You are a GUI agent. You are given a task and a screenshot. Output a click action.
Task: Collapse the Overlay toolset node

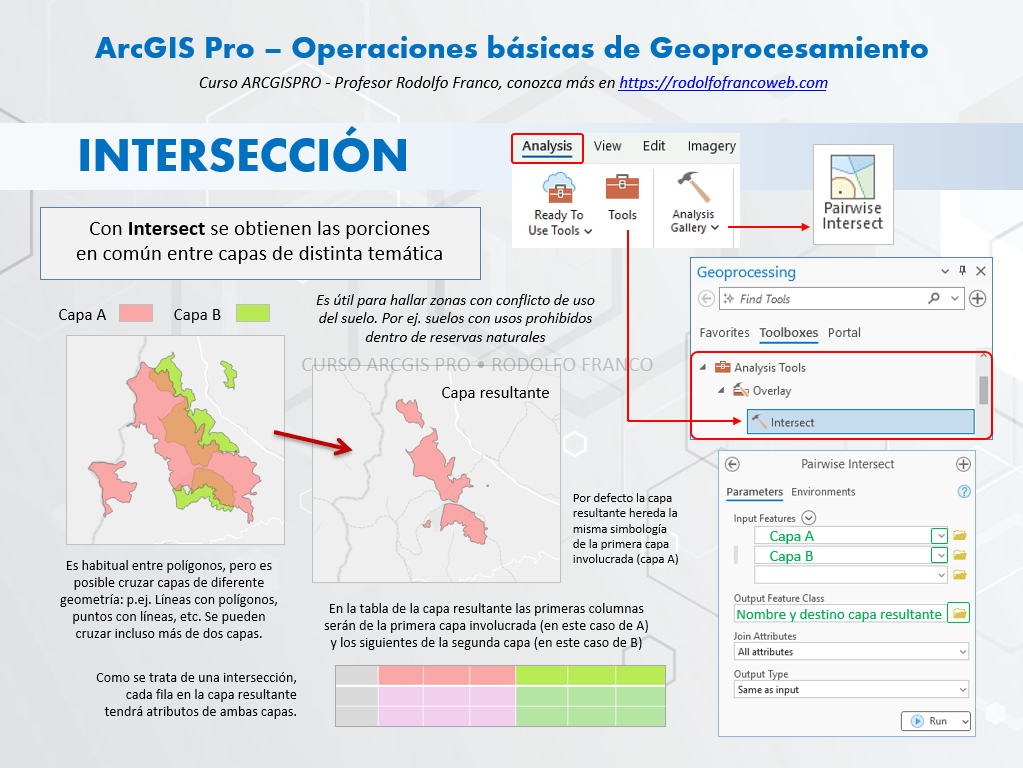(720, 391)
